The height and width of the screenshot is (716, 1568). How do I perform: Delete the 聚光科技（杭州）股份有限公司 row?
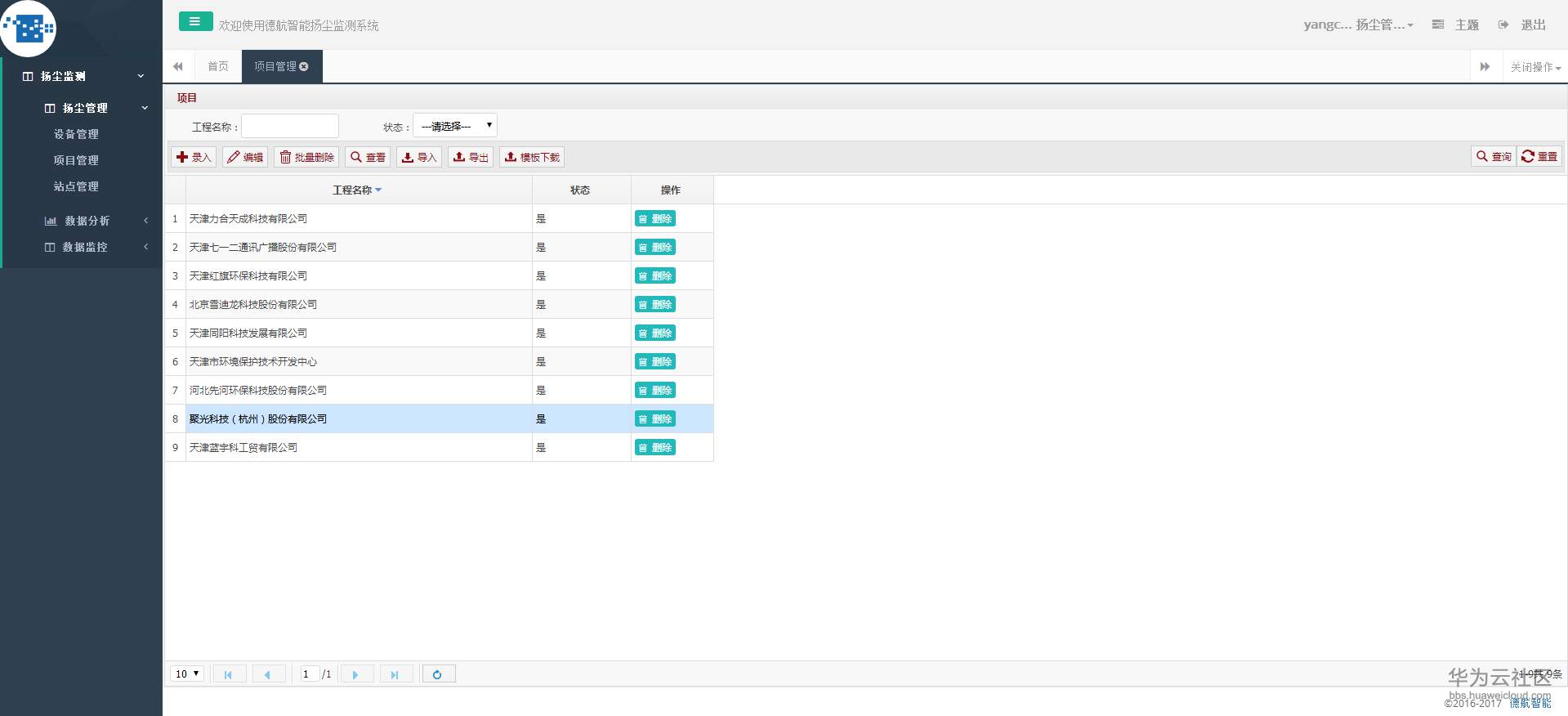pyautogui.click(x=655, y=419)
